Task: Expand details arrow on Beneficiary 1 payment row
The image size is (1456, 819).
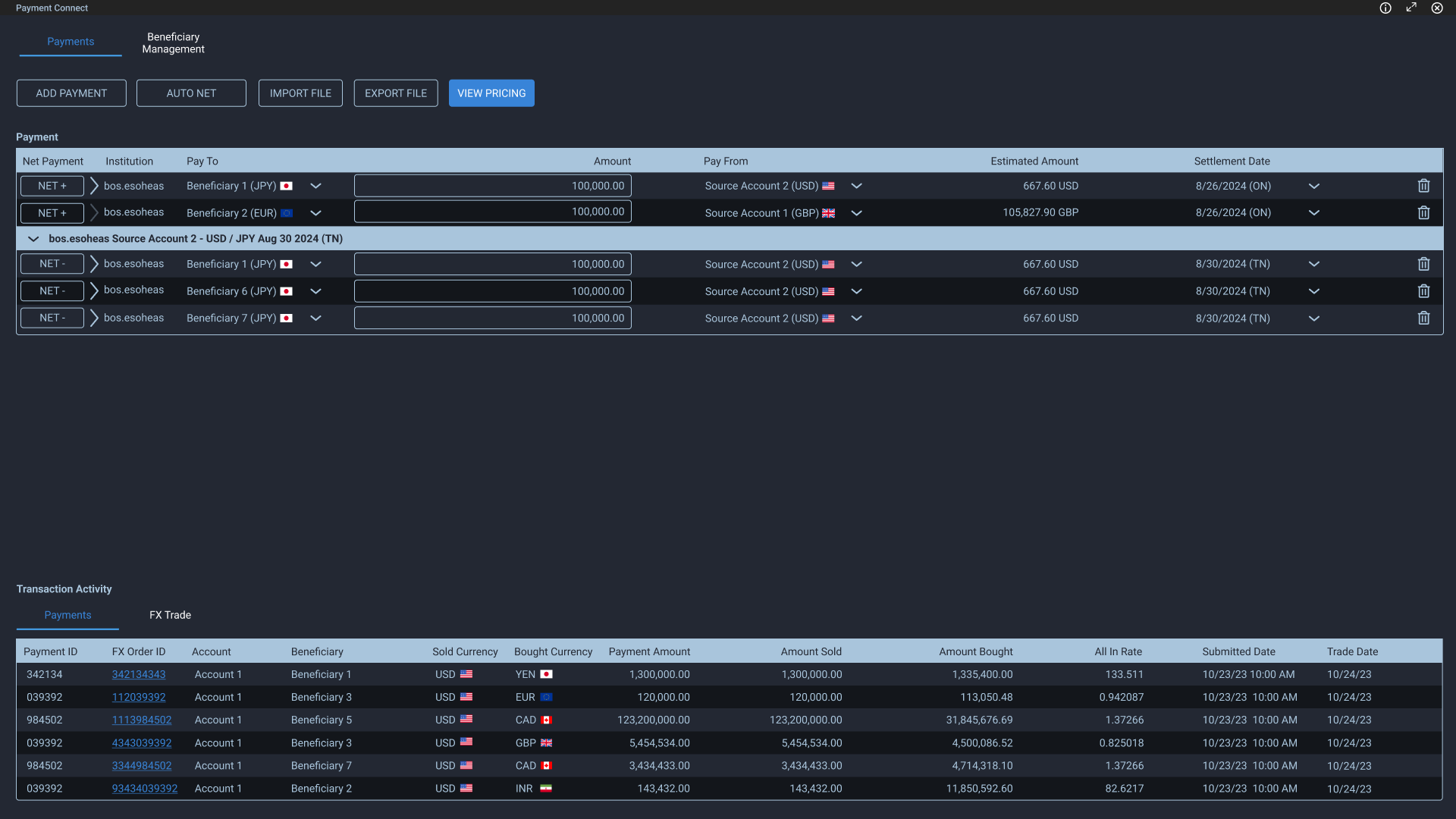Action: [93, 186]
